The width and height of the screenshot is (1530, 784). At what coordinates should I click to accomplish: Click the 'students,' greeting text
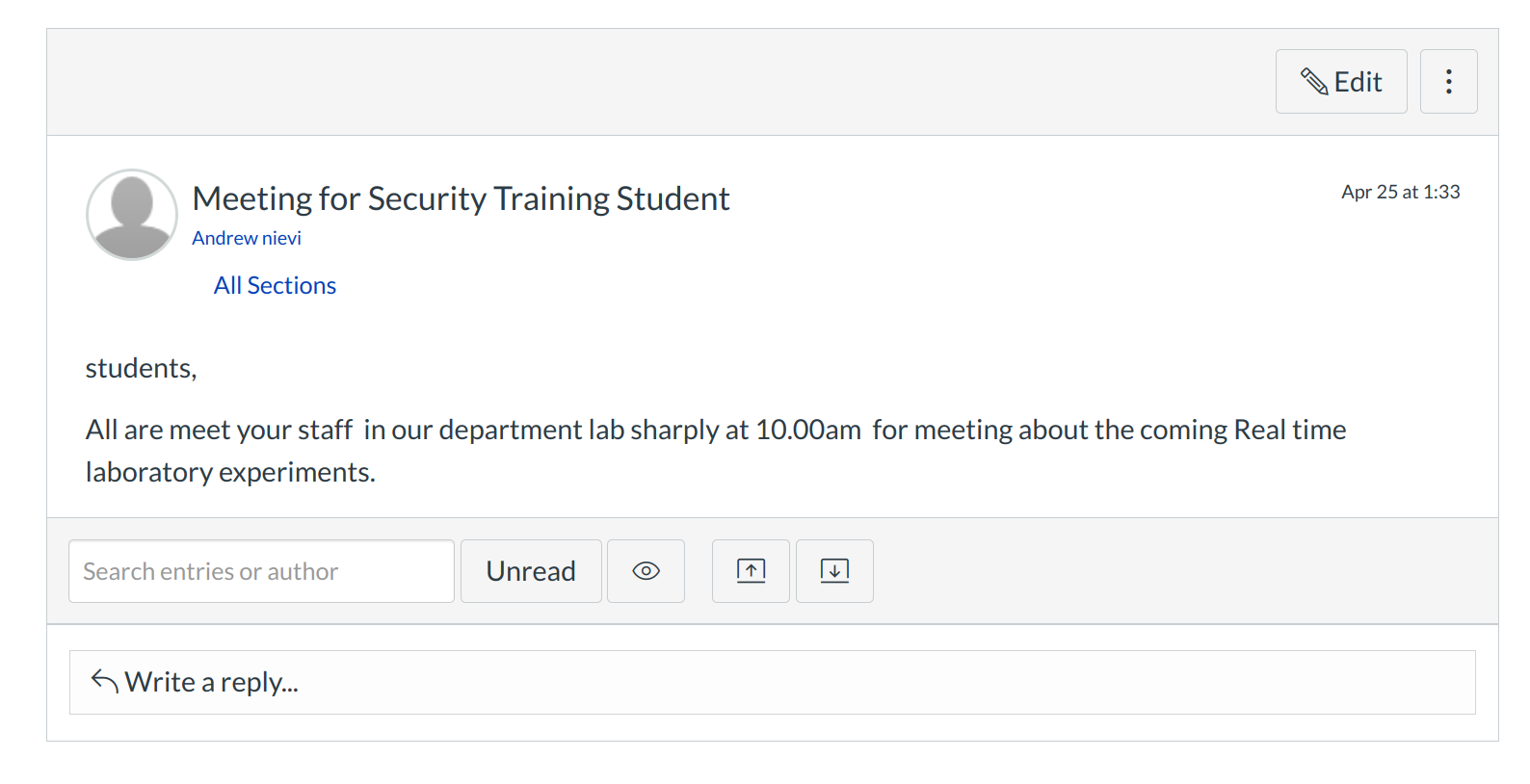click(141, 368)
